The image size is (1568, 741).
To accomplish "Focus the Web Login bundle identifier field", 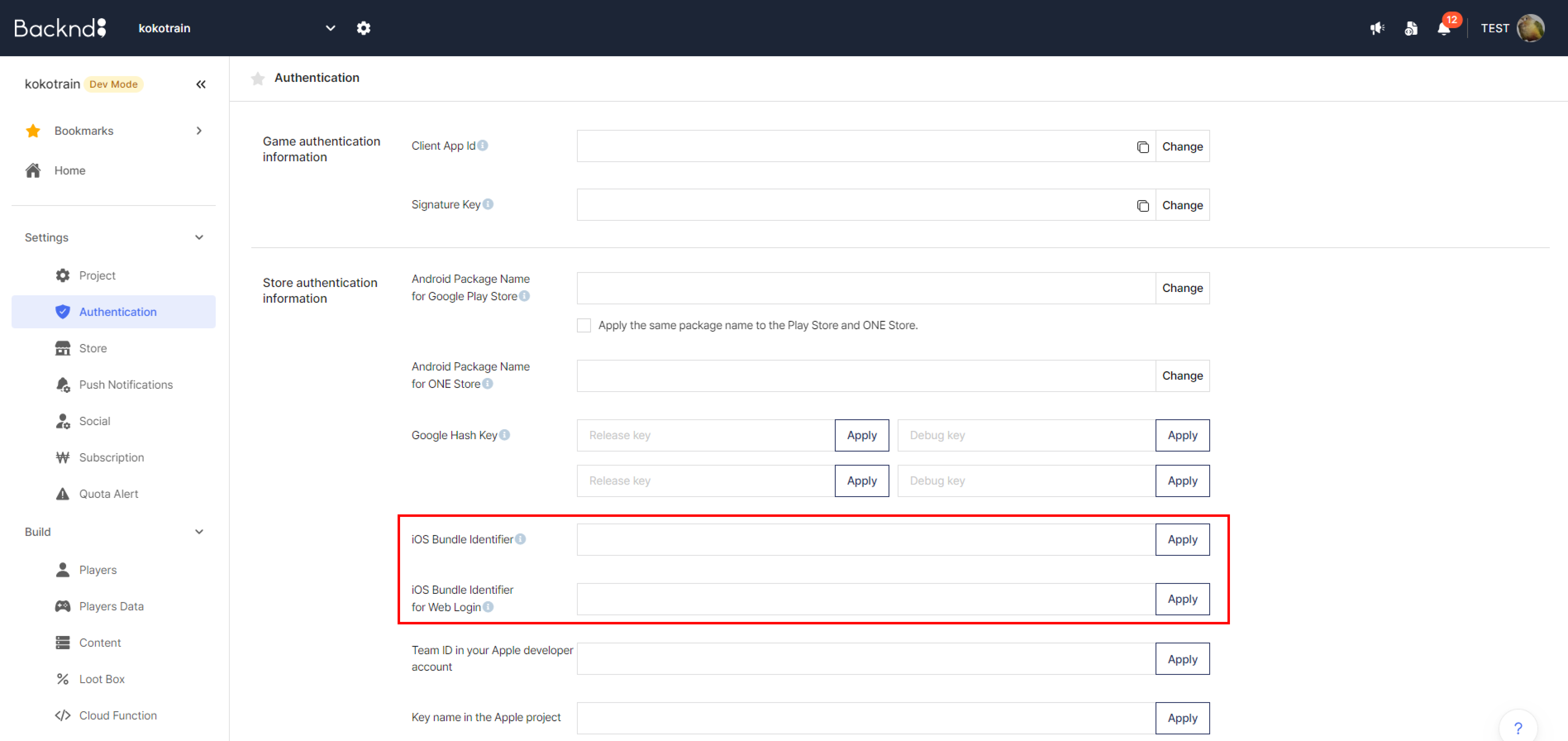I will pyautogui.click(x=866, y=599).
